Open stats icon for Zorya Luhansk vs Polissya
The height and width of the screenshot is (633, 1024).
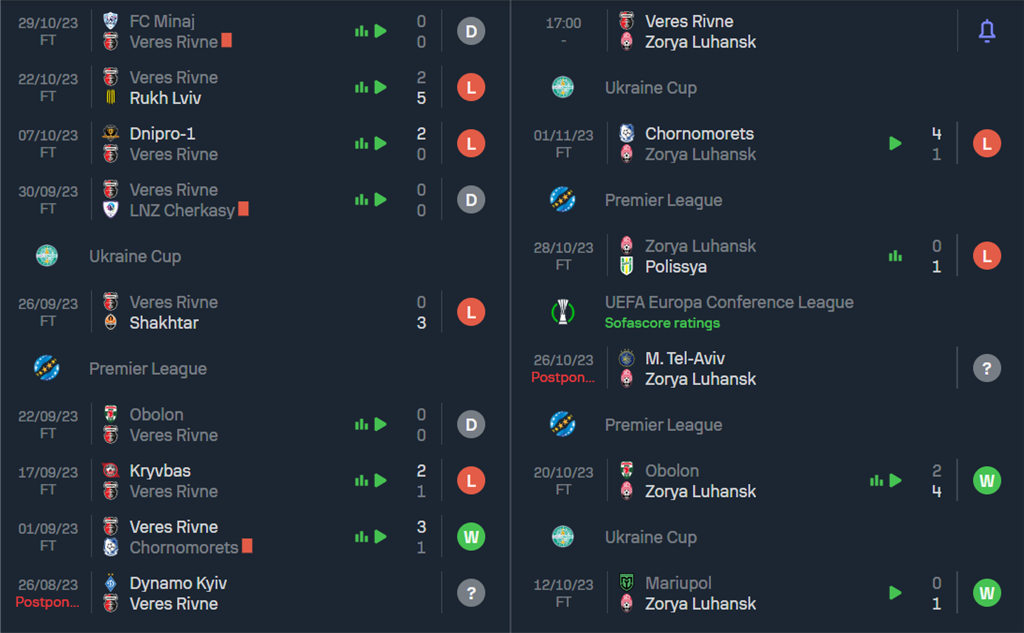[895, 255]
